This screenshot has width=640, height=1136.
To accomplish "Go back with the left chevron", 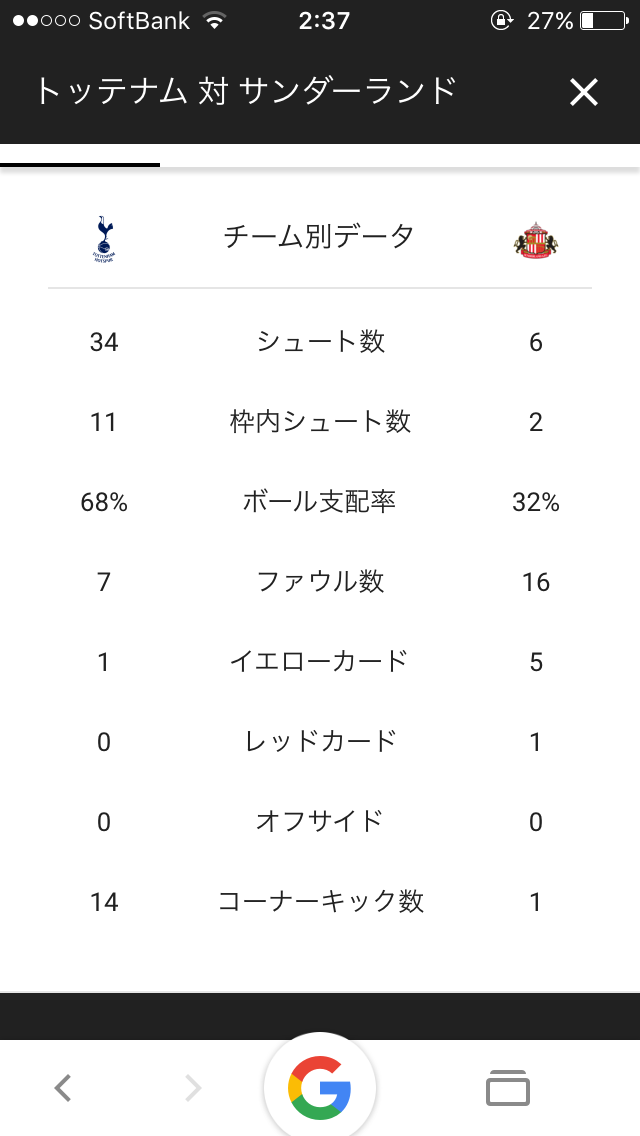I will point(63,1087).
